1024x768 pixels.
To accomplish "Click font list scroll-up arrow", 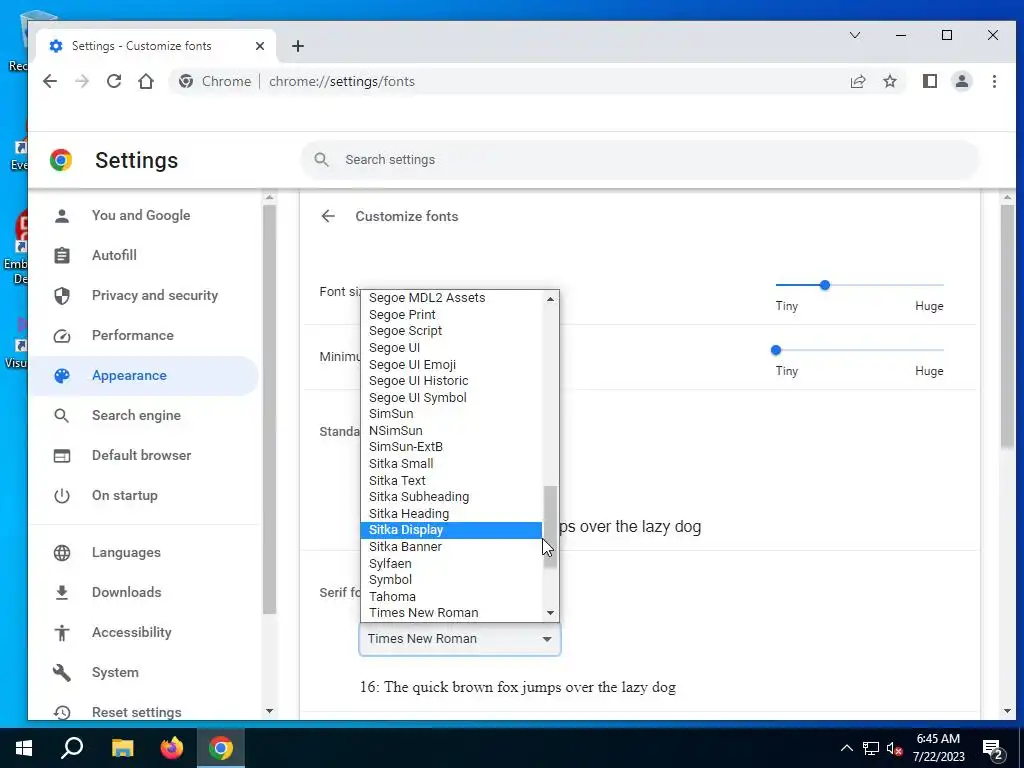I will tap(551, 298).
